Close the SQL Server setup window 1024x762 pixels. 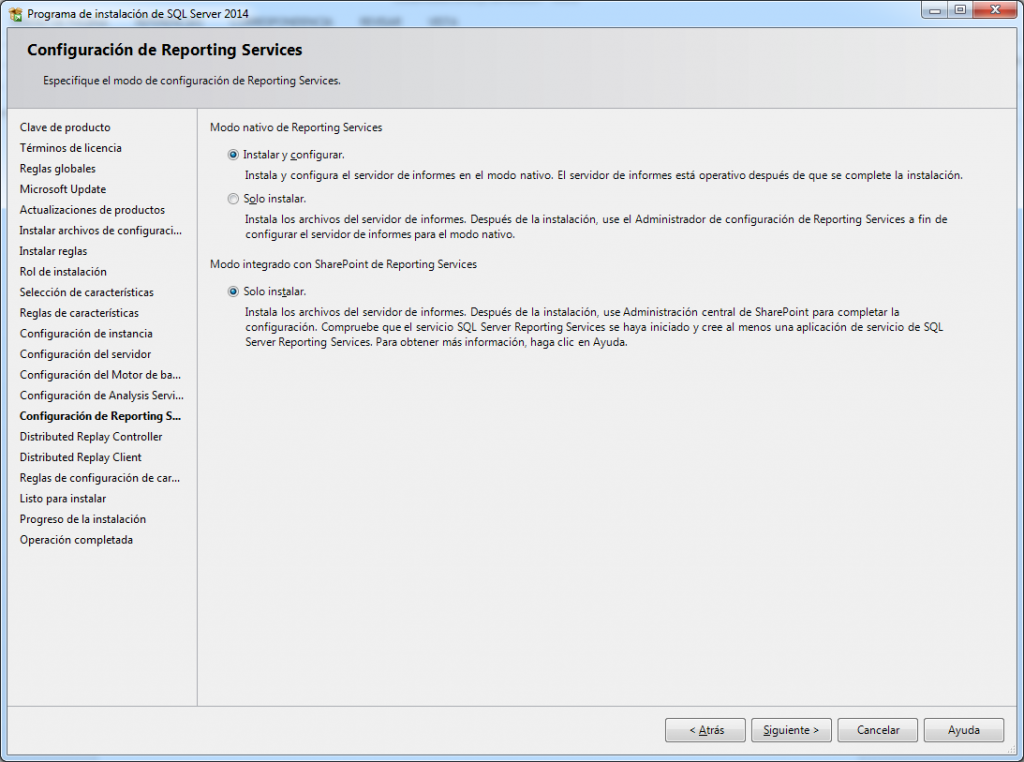pos(995,9)
